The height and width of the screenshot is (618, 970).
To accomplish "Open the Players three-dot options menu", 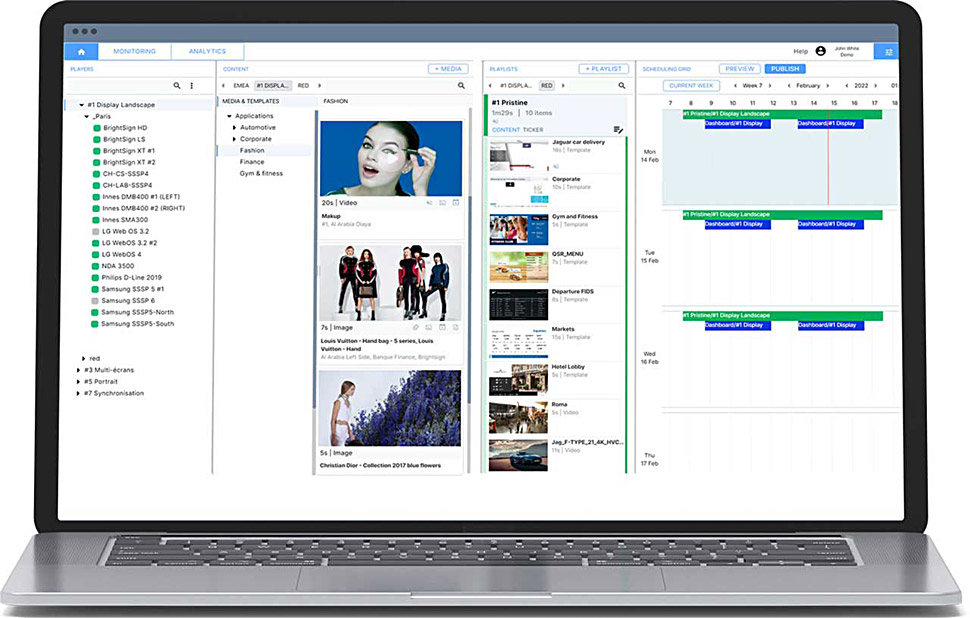I will coord(192,86).
